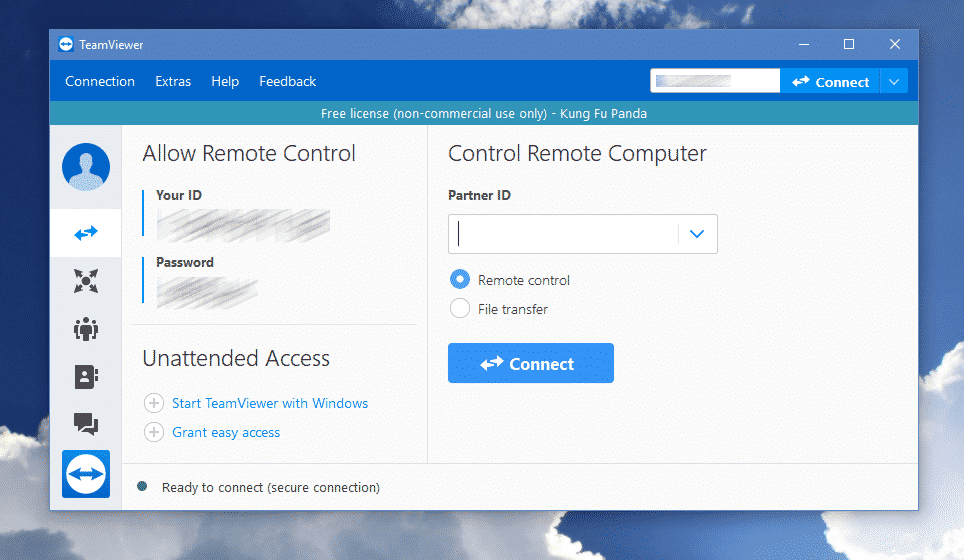This screenshot has width=964, height=560.
Task: Open the Chat bubbles sidebar icon
Action: point(86,424)
